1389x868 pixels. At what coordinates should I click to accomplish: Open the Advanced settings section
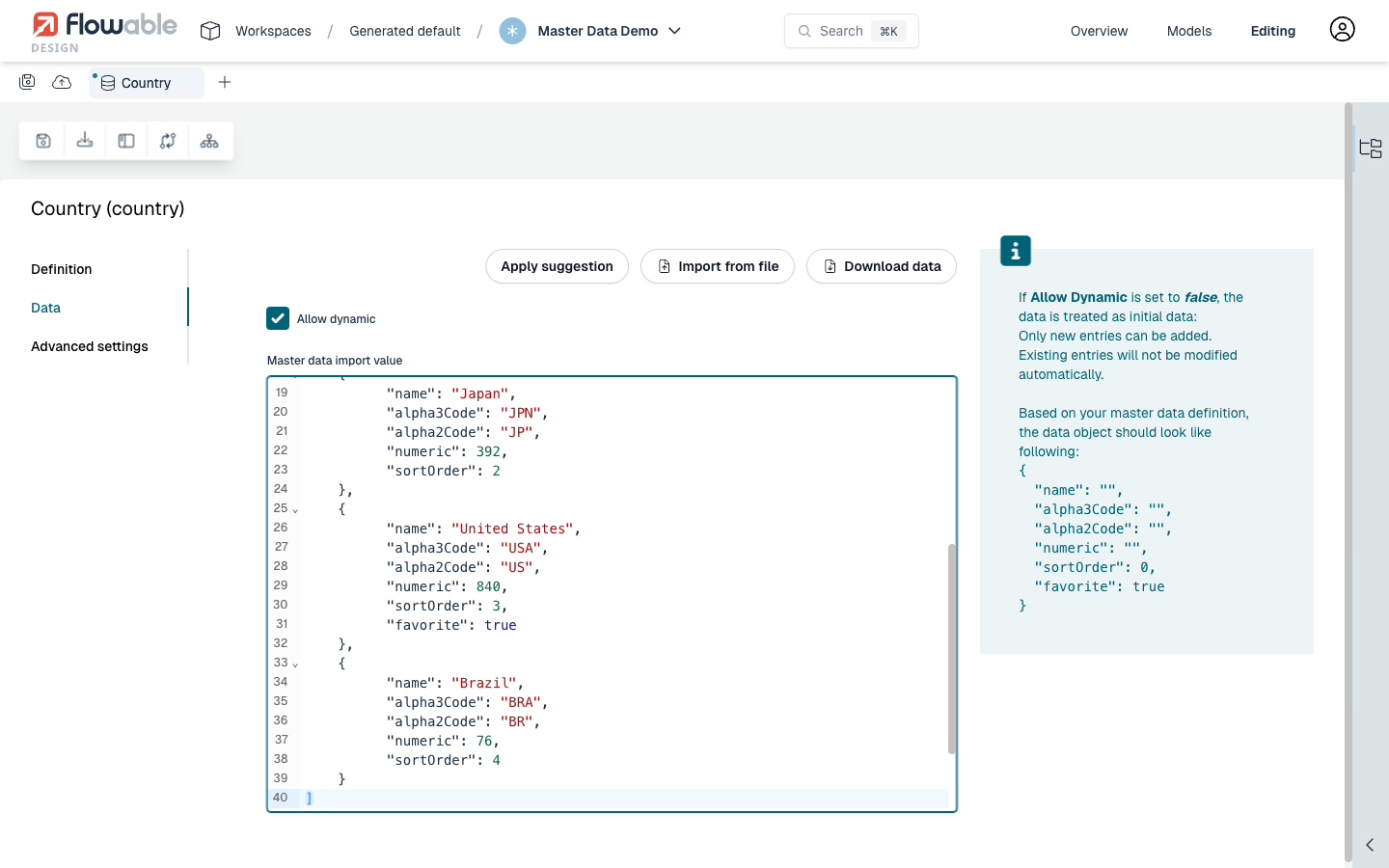[x=90, y=346]
